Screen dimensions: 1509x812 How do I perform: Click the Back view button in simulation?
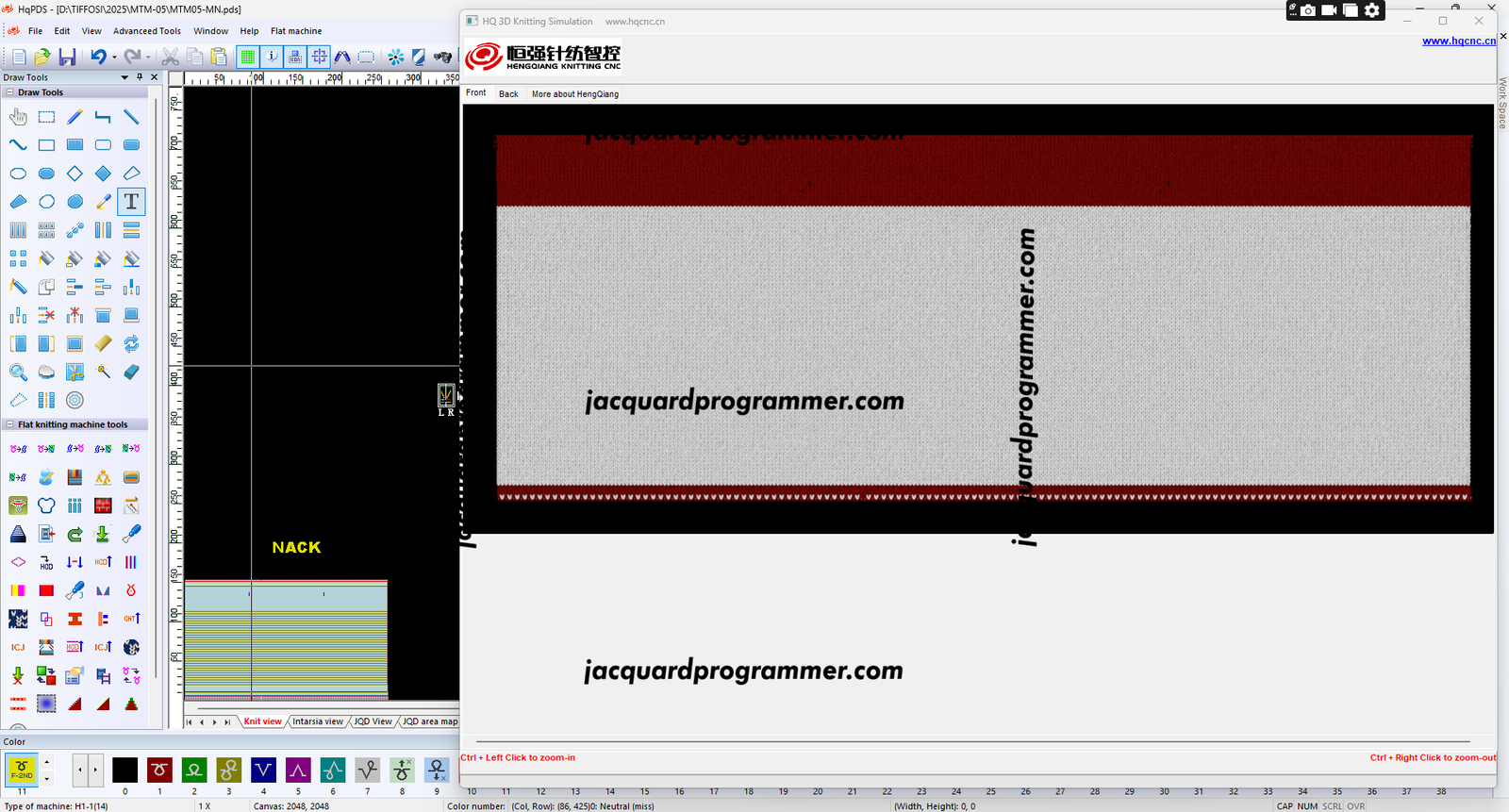[508, 94]
